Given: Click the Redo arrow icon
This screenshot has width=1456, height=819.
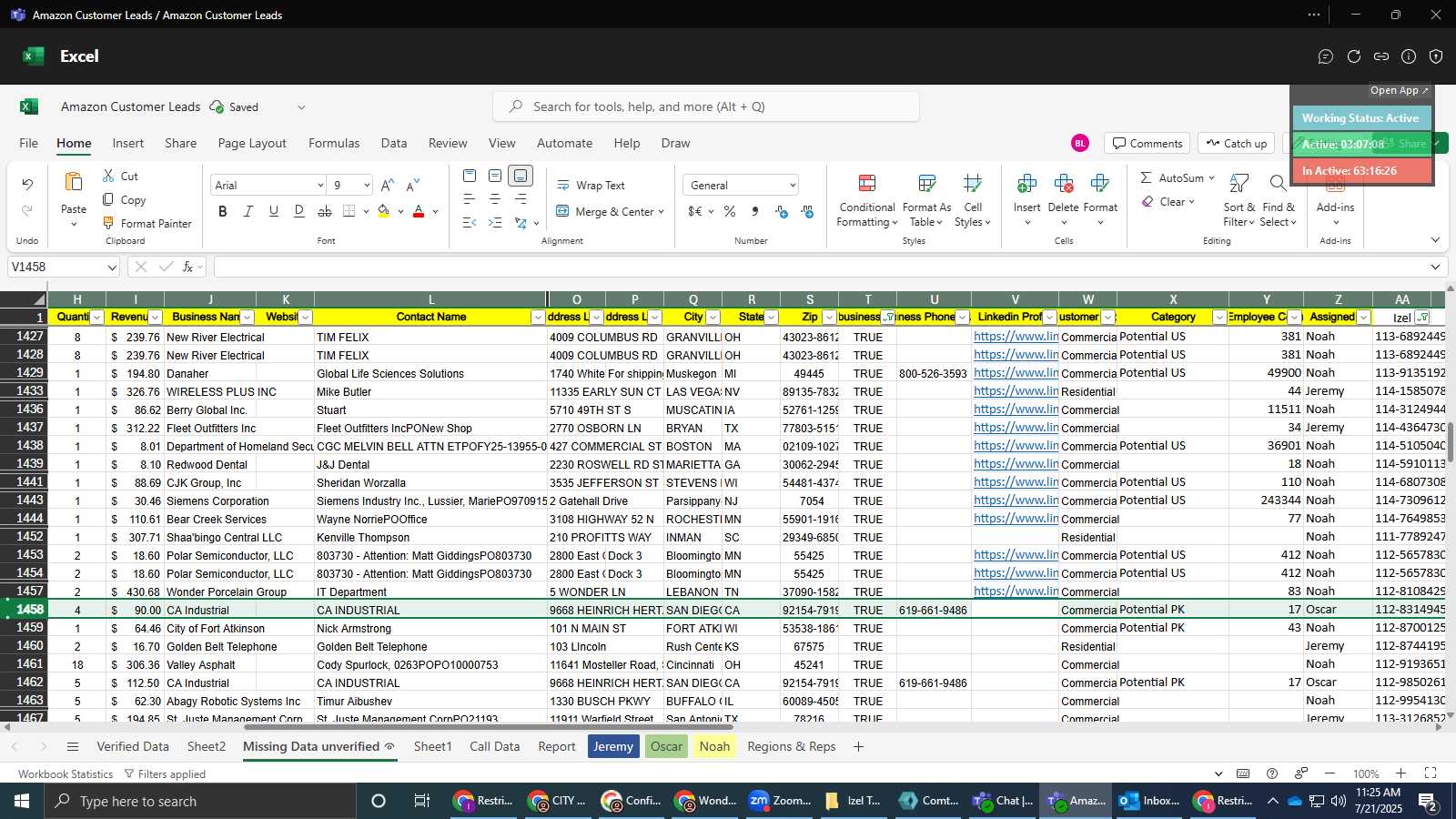Looking at the screenshot, I should 27,211.
